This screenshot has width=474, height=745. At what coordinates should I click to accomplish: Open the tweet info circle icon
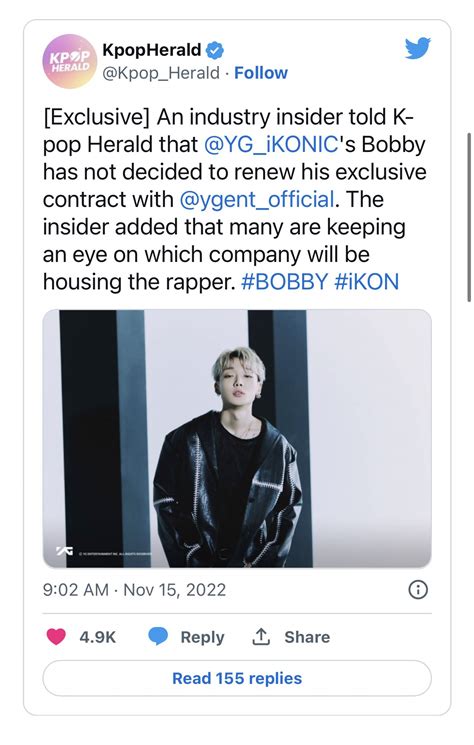pos(418,590)
